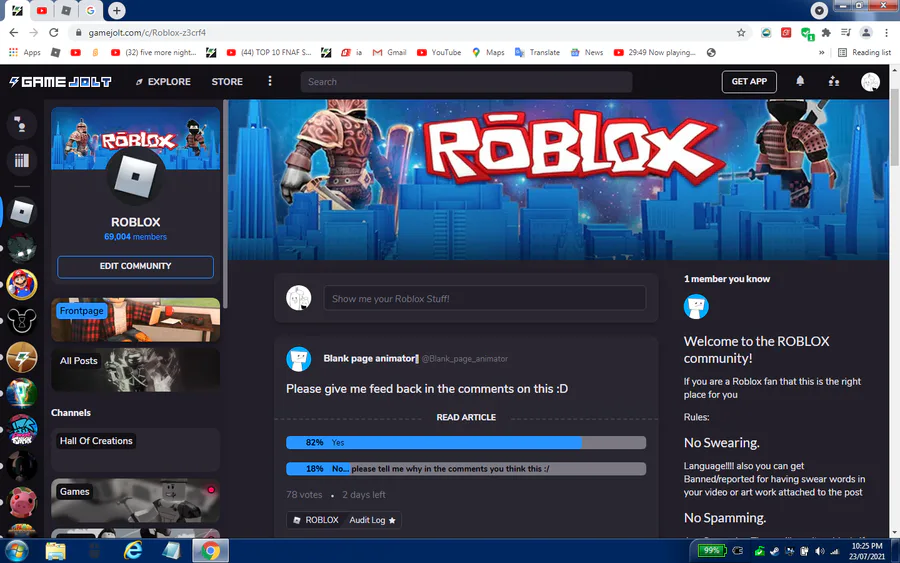Open the READ ARTICLE link
This screenshot has height=563, width=900.
[465, 417]
